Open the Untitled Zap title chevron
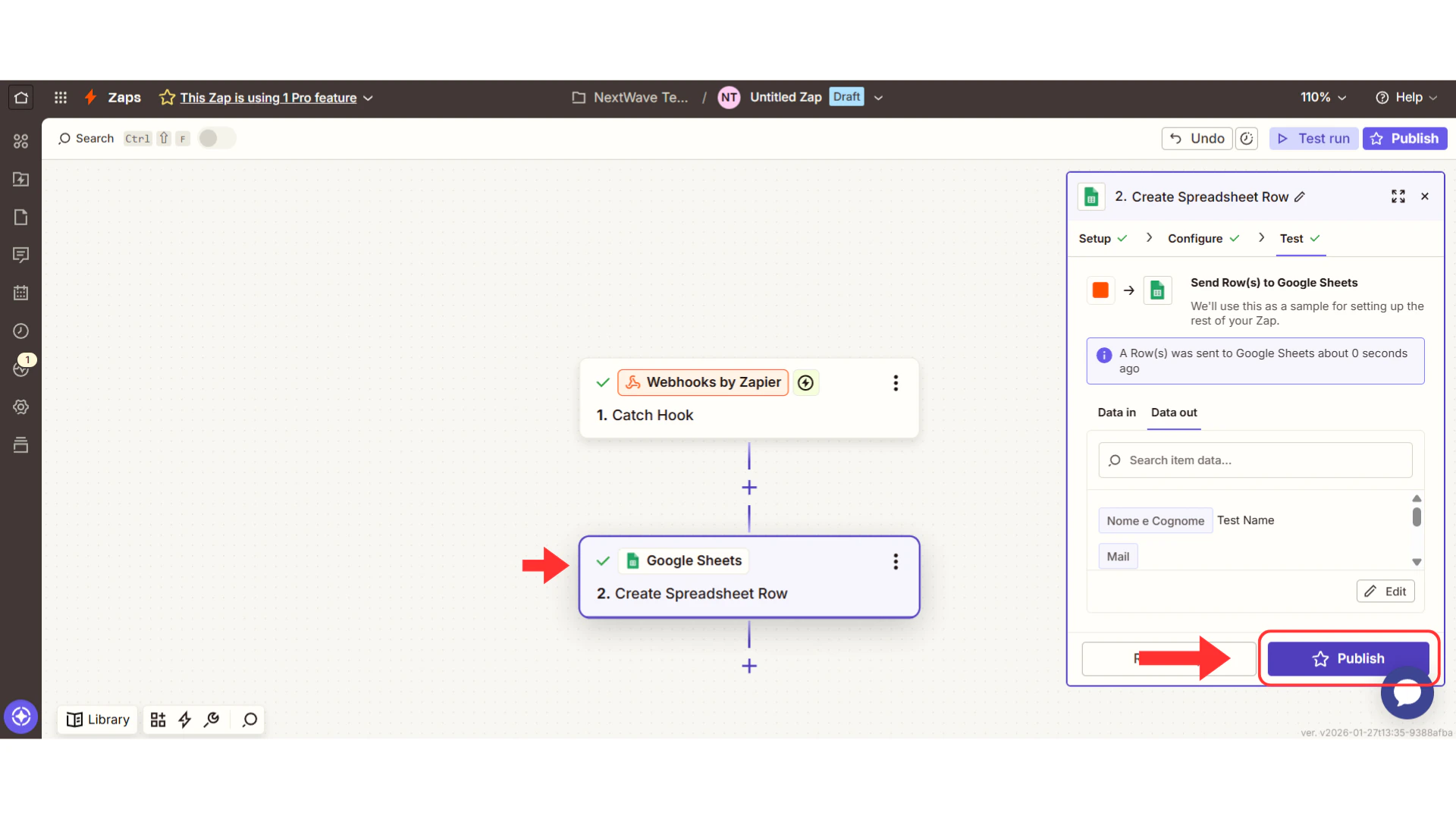 tap(877, 97)
